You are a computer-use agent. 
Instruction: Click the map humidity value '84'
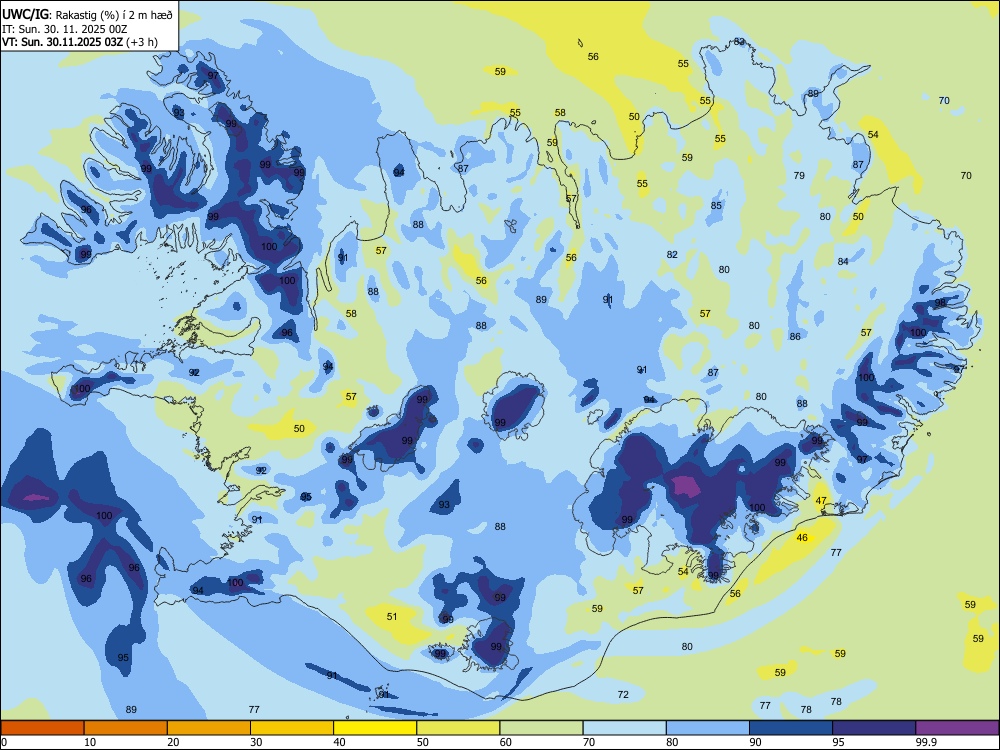coord(843,261)
